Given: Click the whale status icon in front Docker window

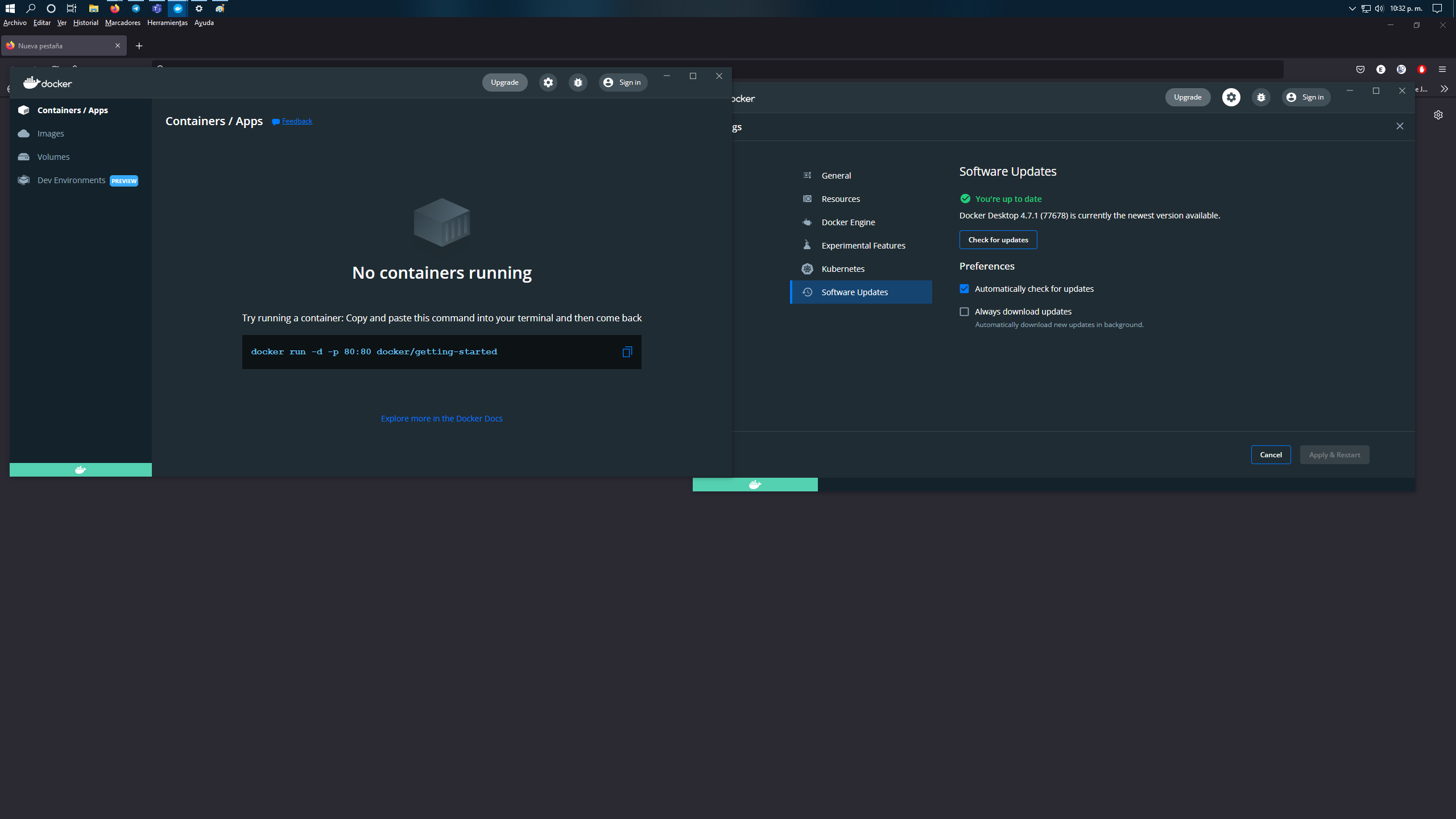Looking at the screenshot, I should coord(81,470).
